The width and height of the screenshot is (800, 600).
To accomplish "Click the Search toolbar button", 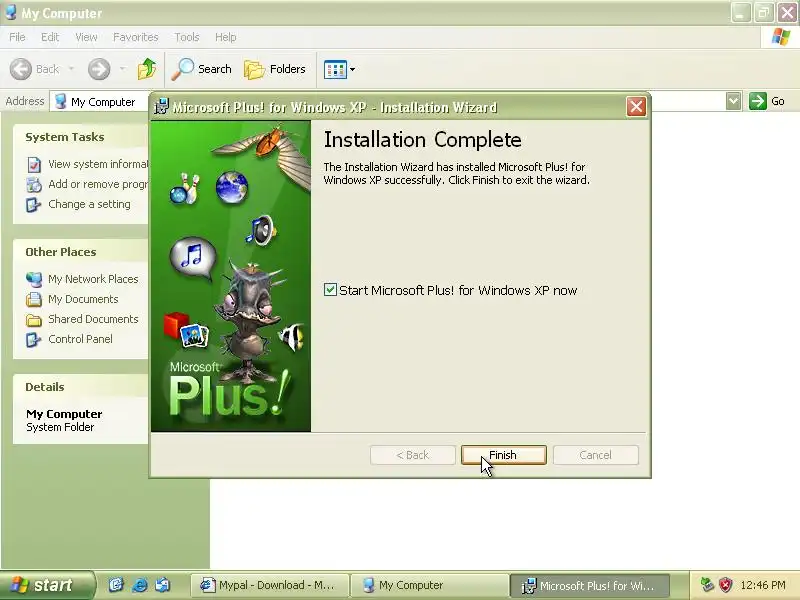I will click(x=201, y=69).
